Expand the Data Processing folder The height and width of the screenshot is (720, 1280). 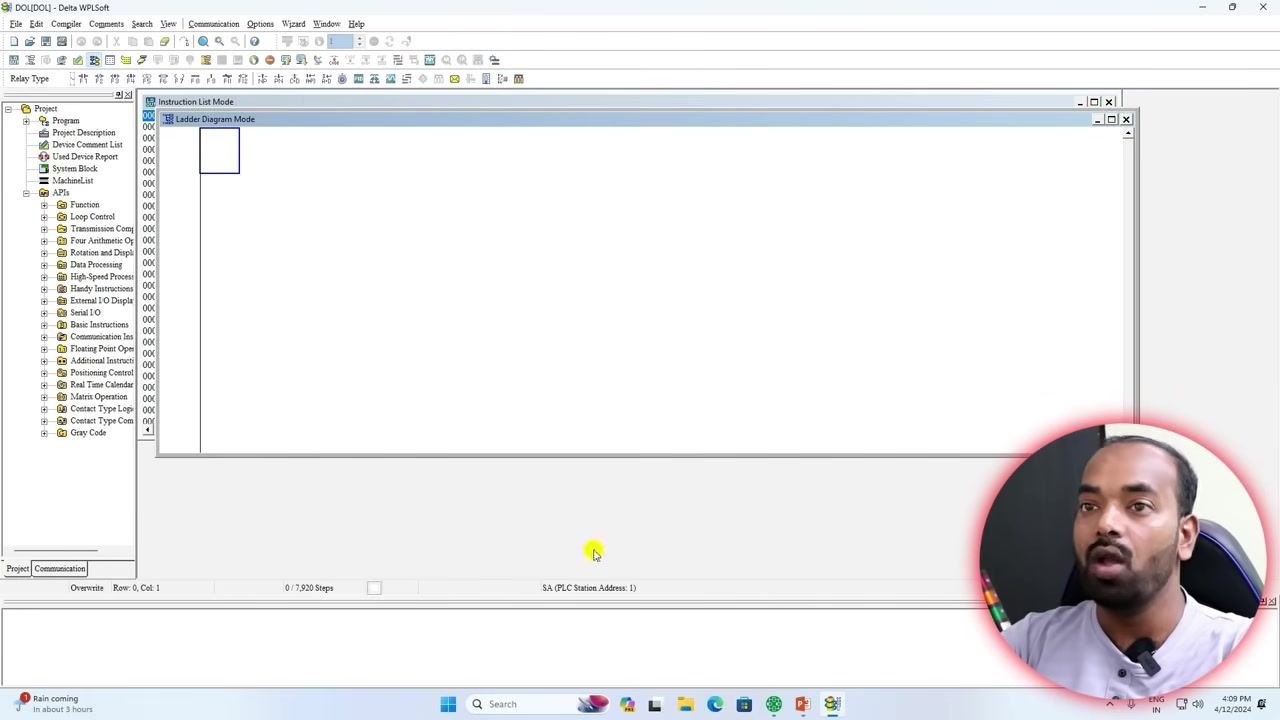coord(44,265)
